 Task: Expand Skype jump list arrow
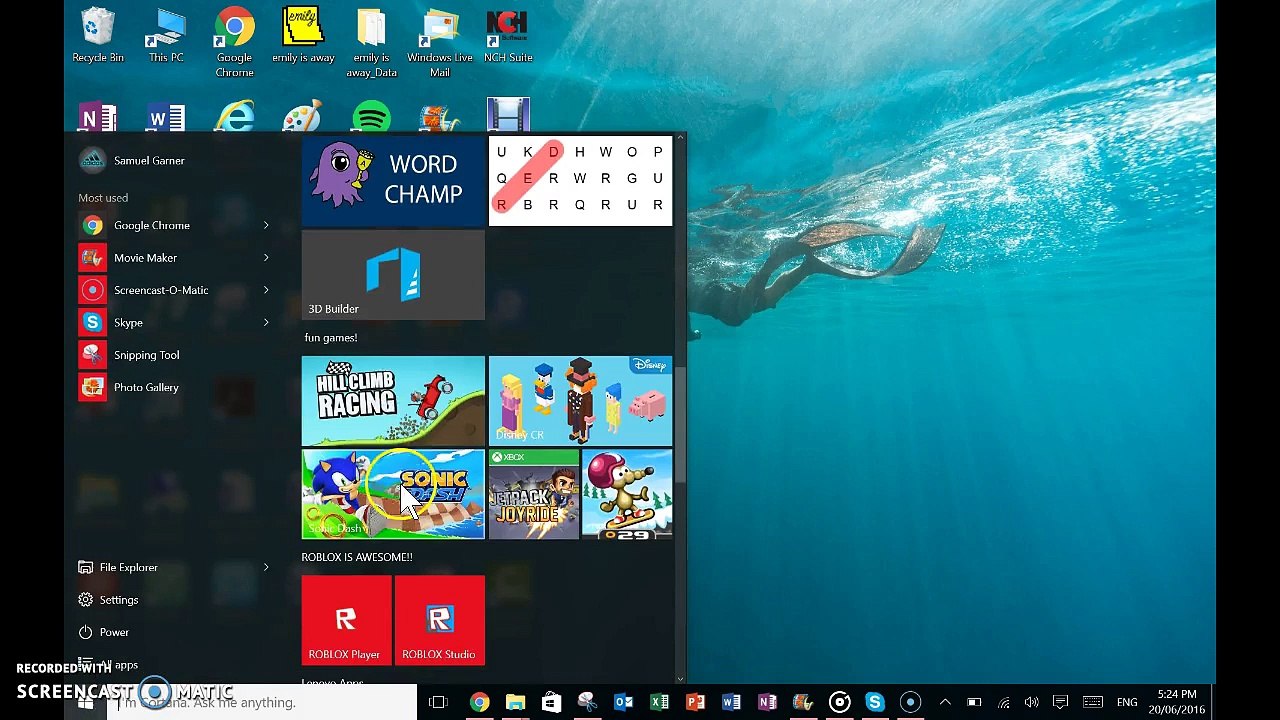pos(266,322)
